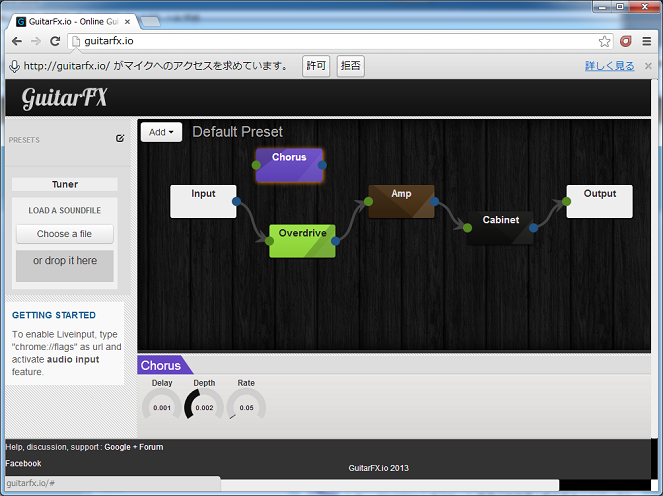Screen dimensions: 663x496
Task: Click the Delay knob showing 0.001
Action: click(x=162, y=405)
